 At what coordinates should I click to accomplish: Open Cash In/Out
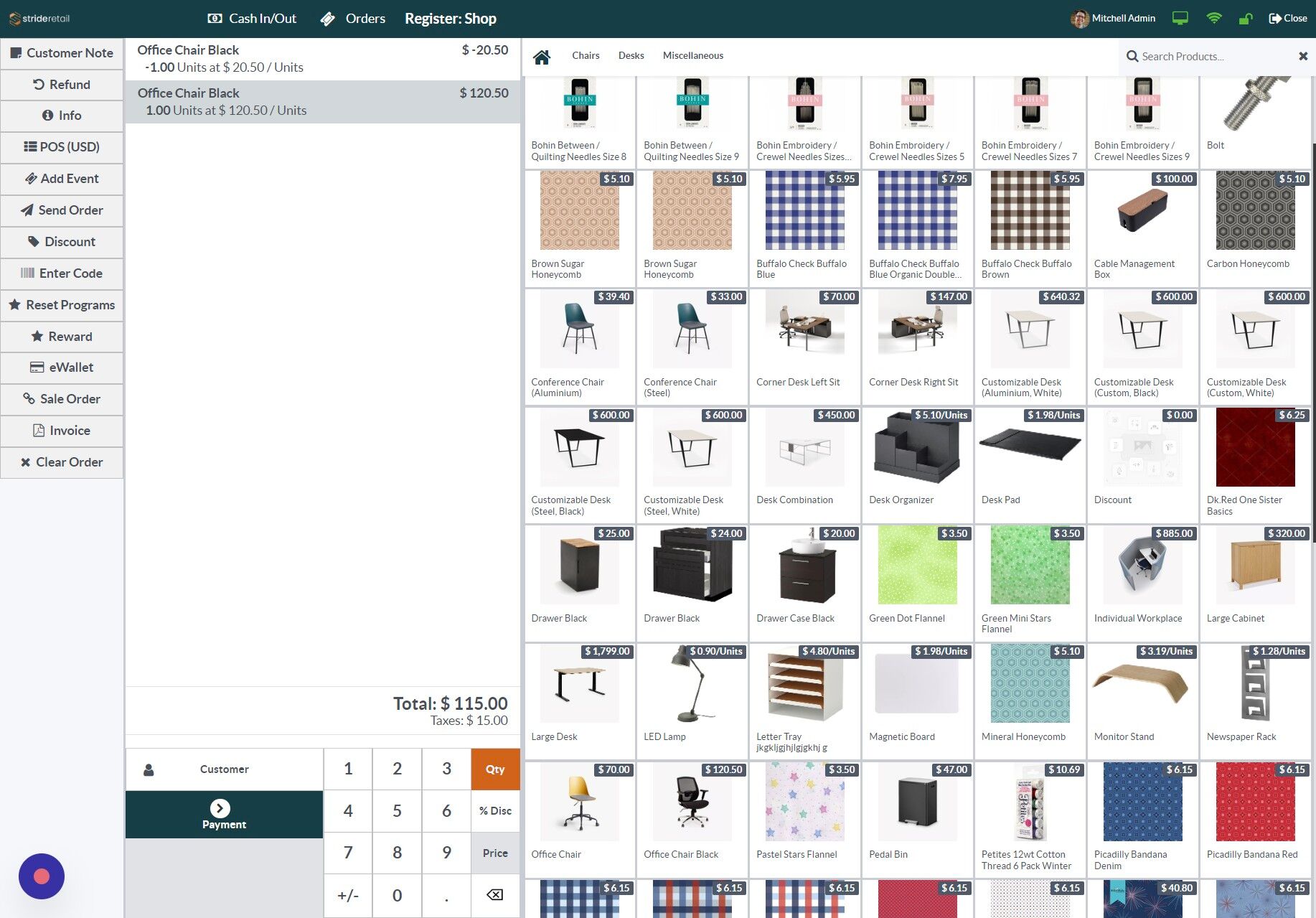[252, 19]
